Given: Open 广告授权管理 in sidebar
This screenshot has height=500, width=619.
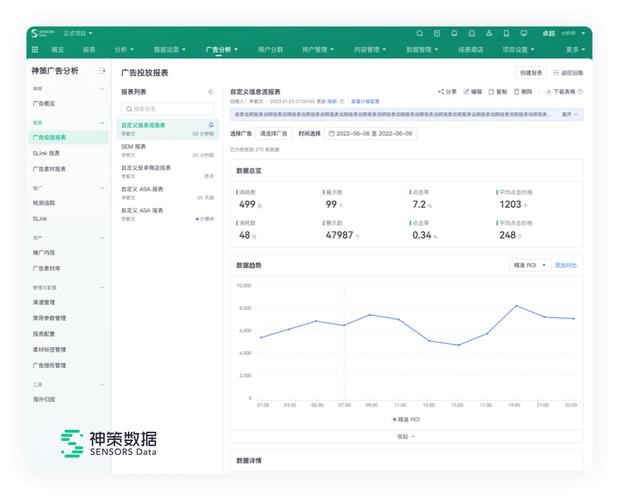Looking at the screenshot, I should (x=49, y=365).
